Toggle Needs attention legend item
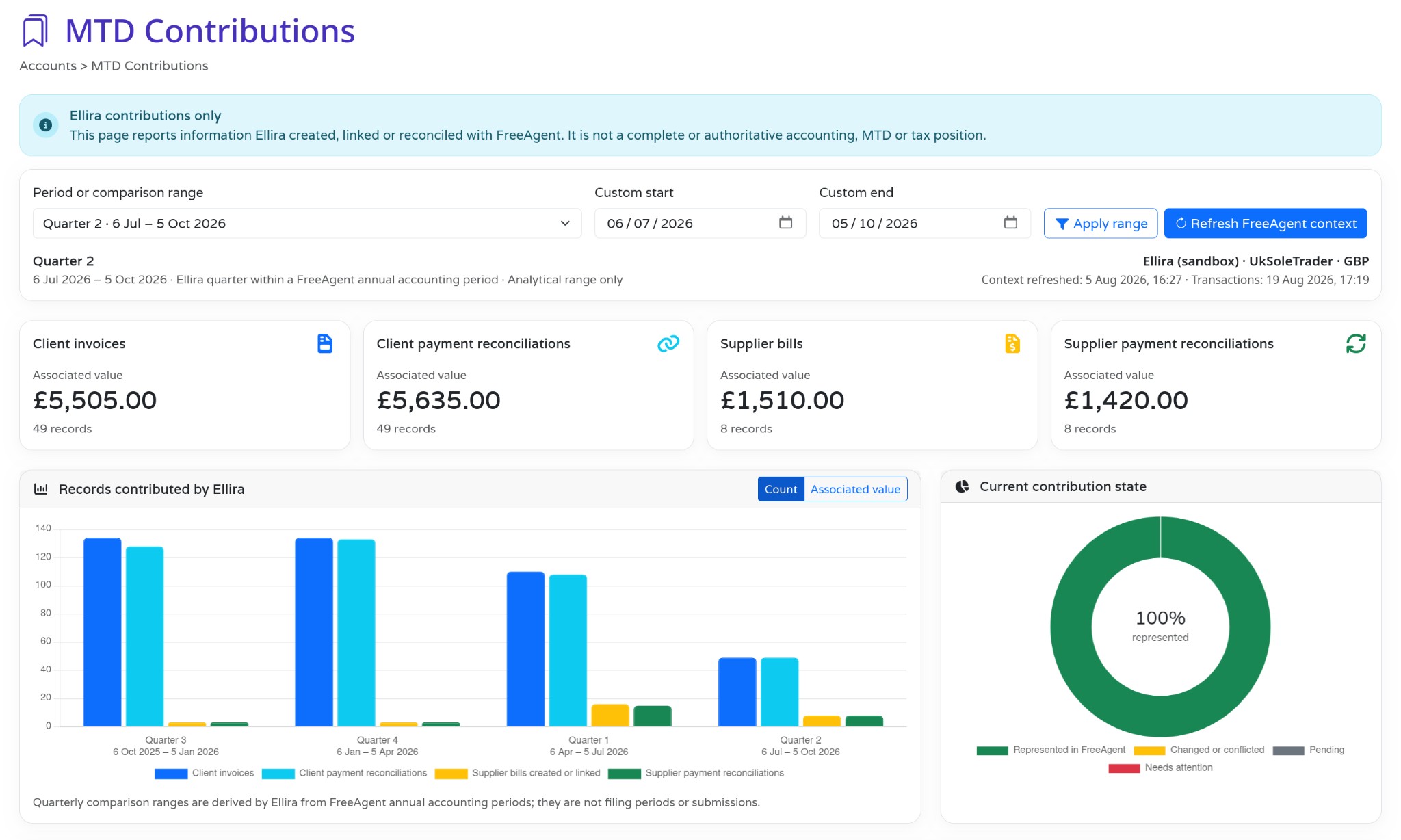Image resolution: width=1401 pixels, height=840 pixels. (x=1160, y=767)
